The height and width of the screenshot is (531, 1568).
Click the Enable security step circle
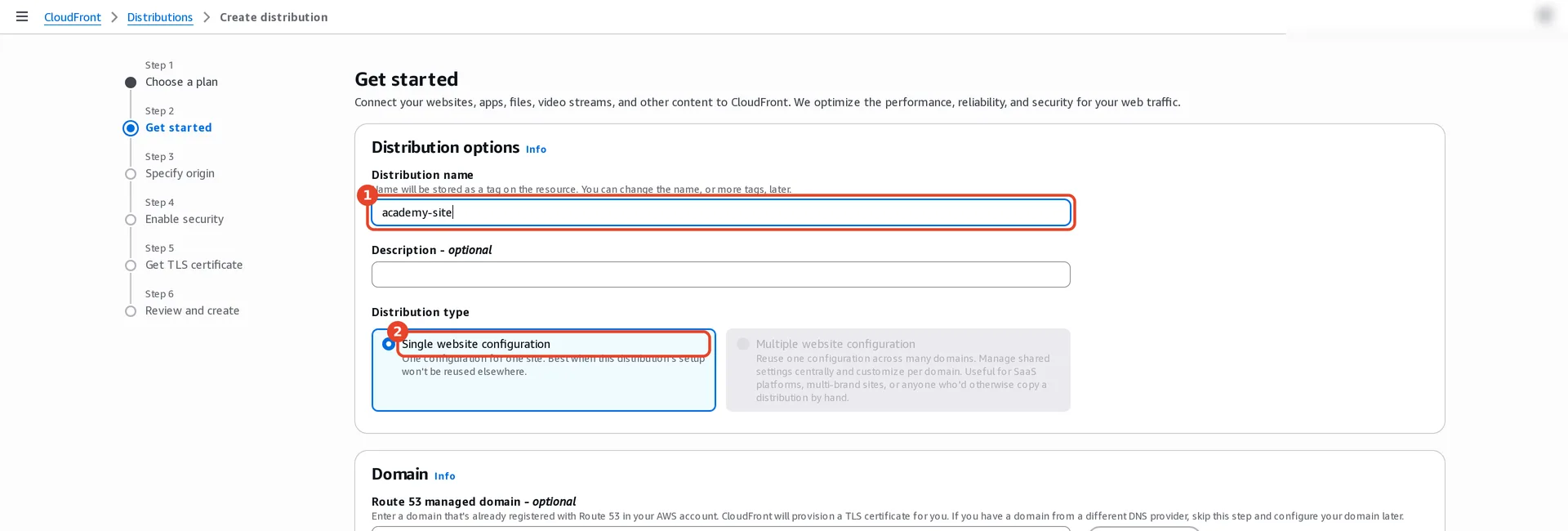coord(131,220)
